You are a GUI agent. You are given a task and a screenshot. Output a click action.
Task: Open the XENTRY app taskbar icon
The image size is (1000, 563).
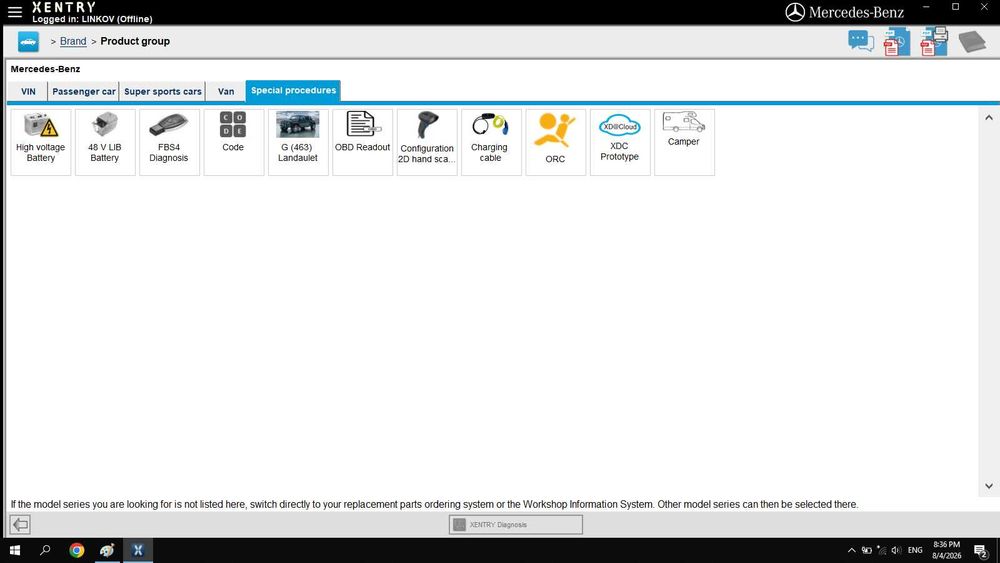coord(138,550)
